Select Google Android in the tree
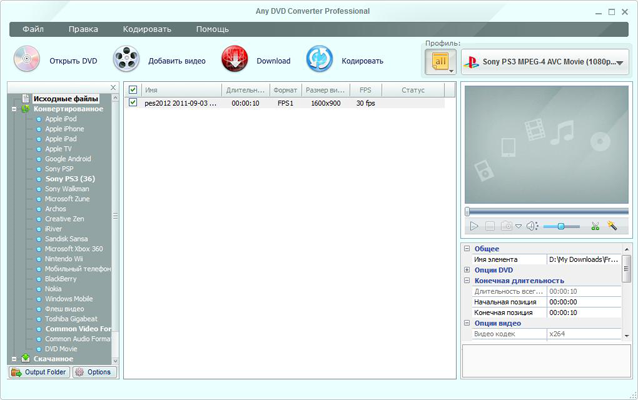This screenshot has height=400, width=638. [x=68, y=159]
